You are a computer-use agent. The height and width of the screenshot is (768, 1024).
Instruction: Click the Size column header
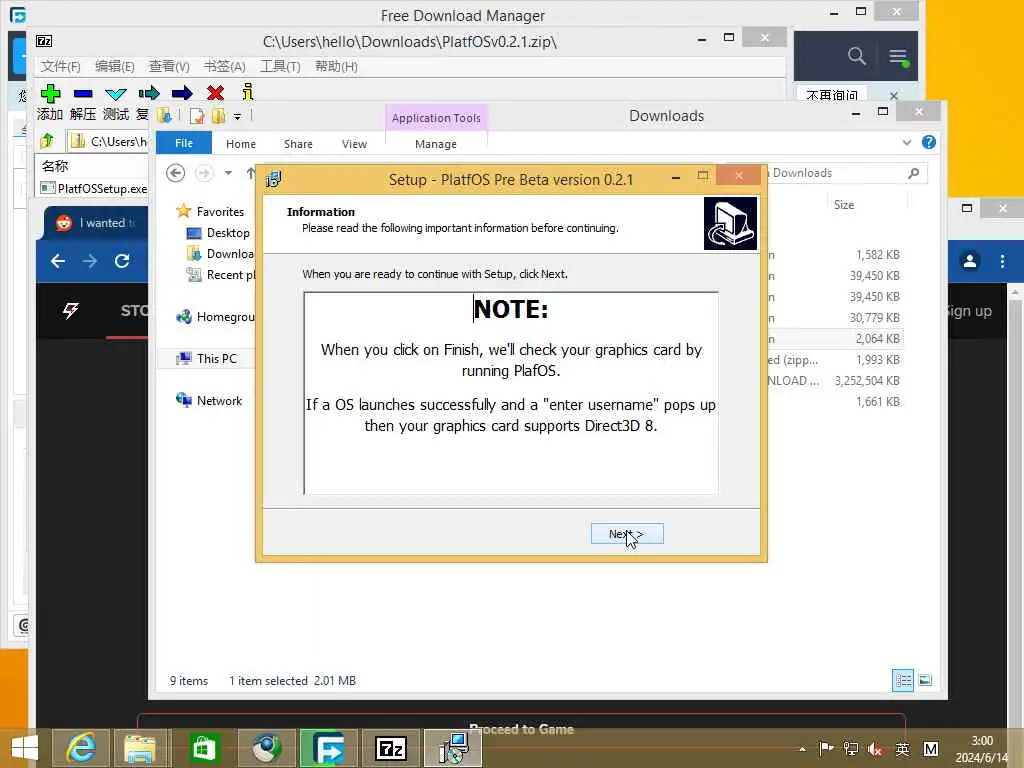[844, 205]
